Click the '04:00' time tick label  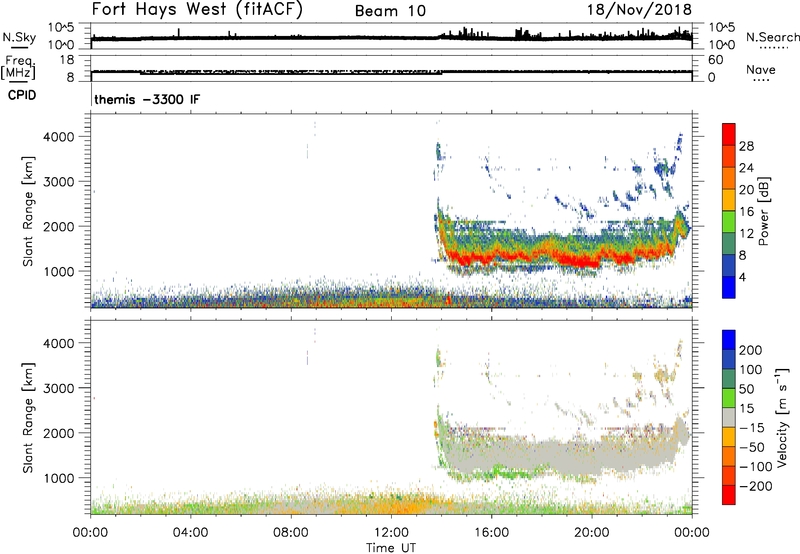coord(190,533)
